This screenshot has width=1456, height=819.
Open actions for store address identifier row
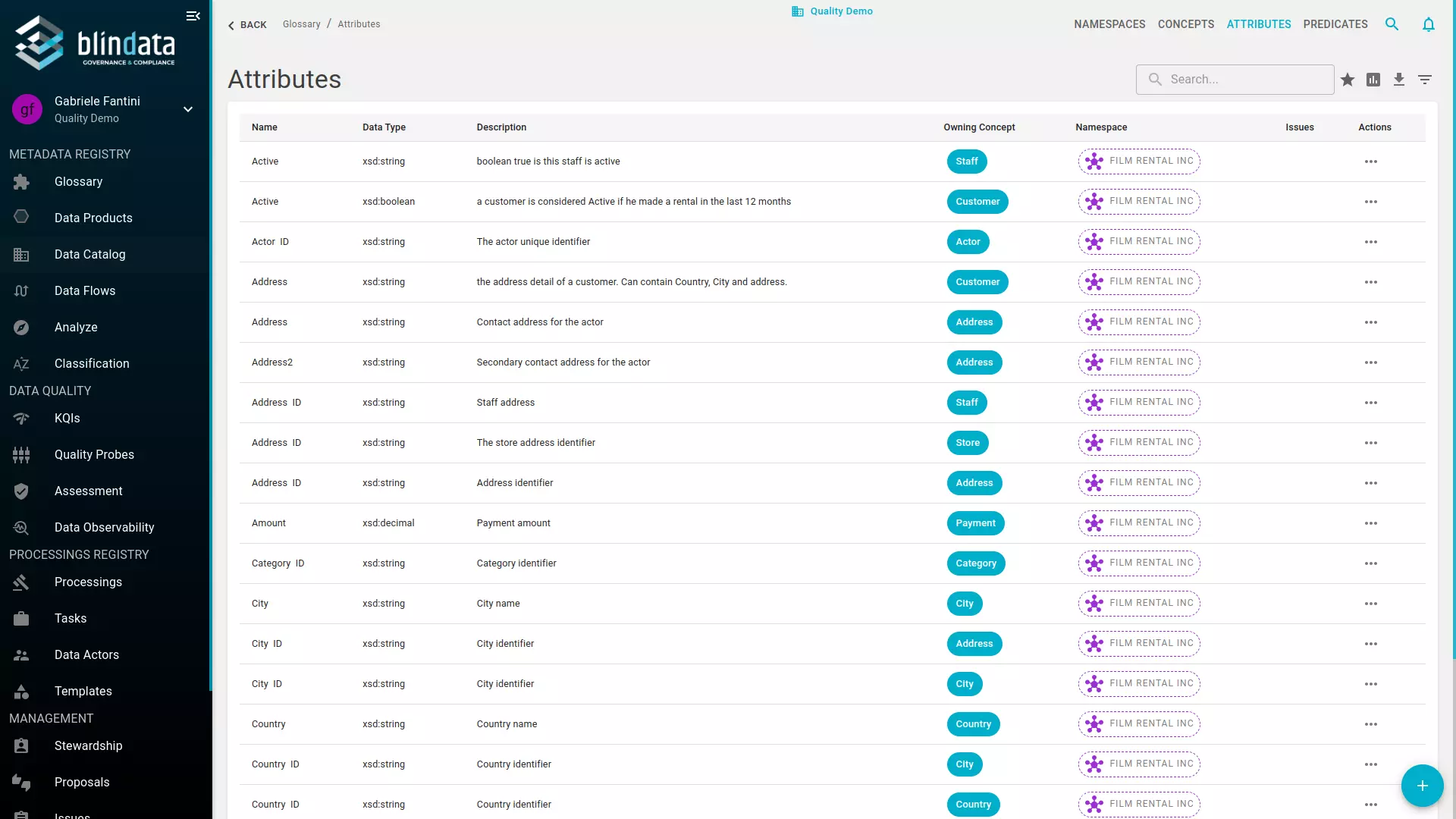pos(1371,443)
